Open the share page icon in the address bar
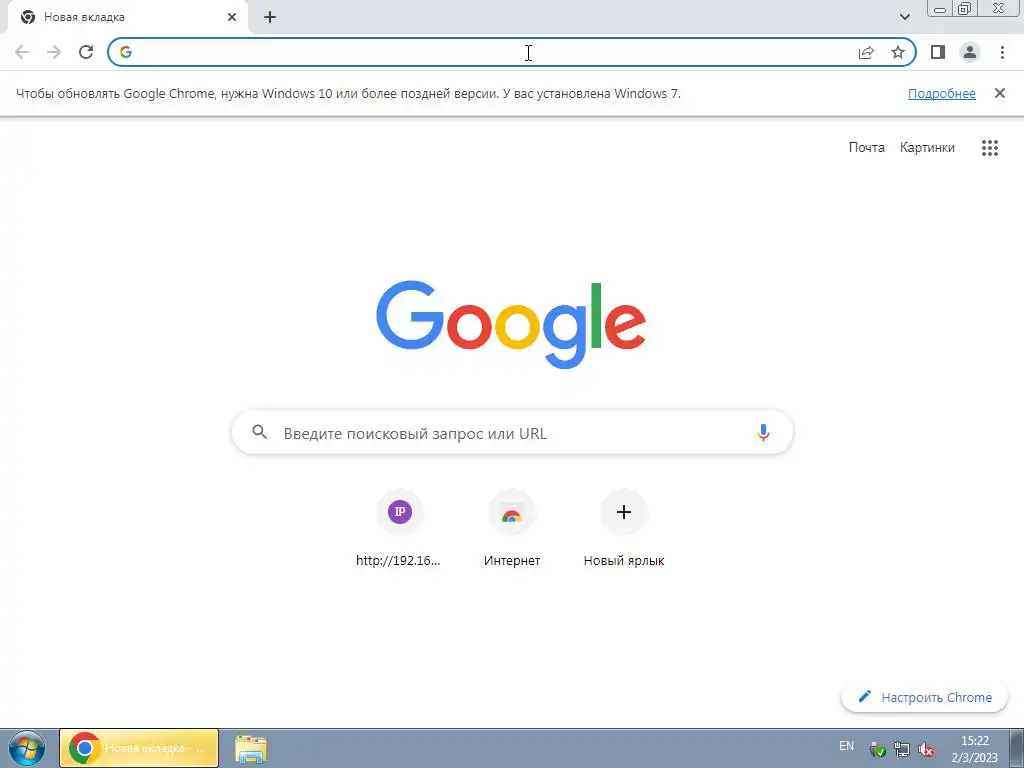 pyautogui.click(x=866, y=52)
